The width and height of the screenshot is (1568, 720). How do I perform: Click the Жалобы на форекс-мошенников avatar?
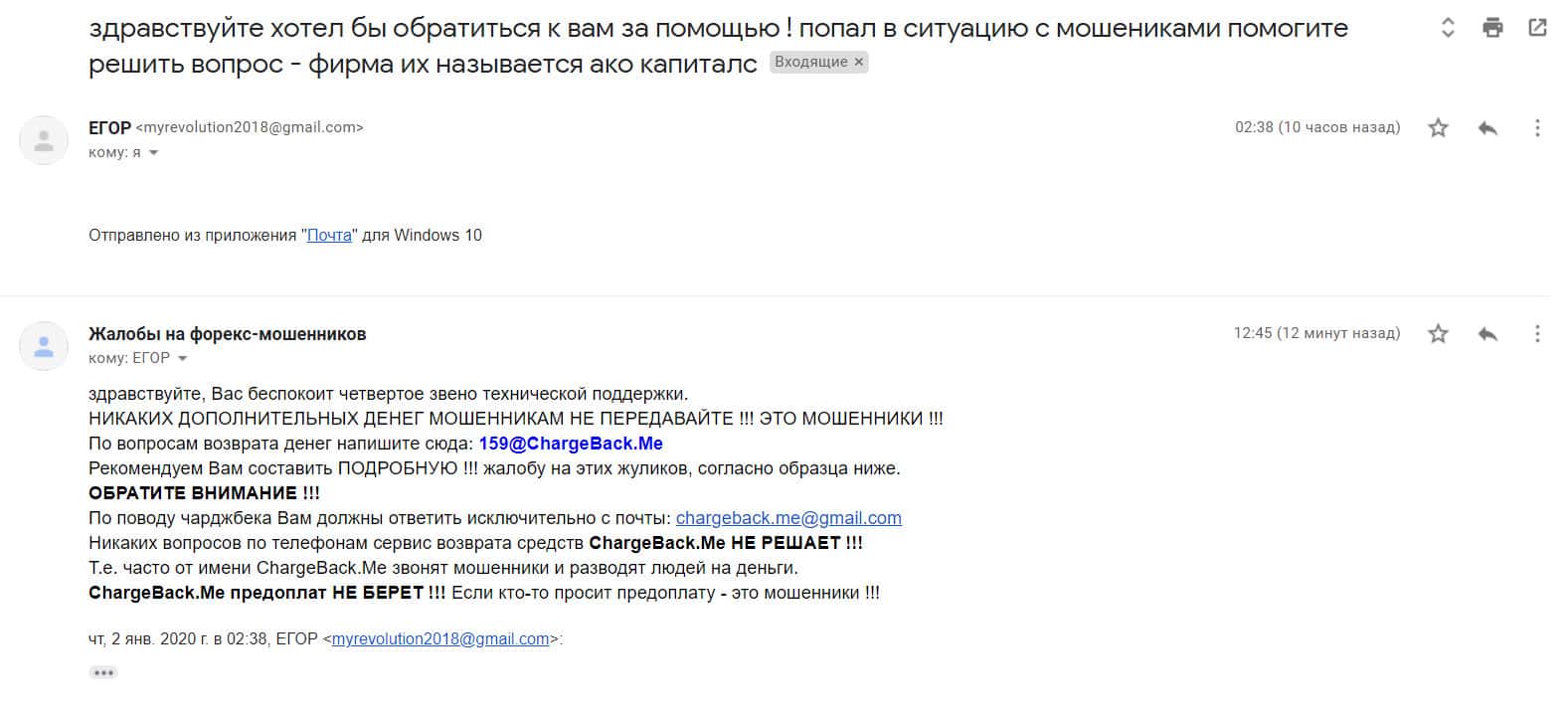pos(44,346)
